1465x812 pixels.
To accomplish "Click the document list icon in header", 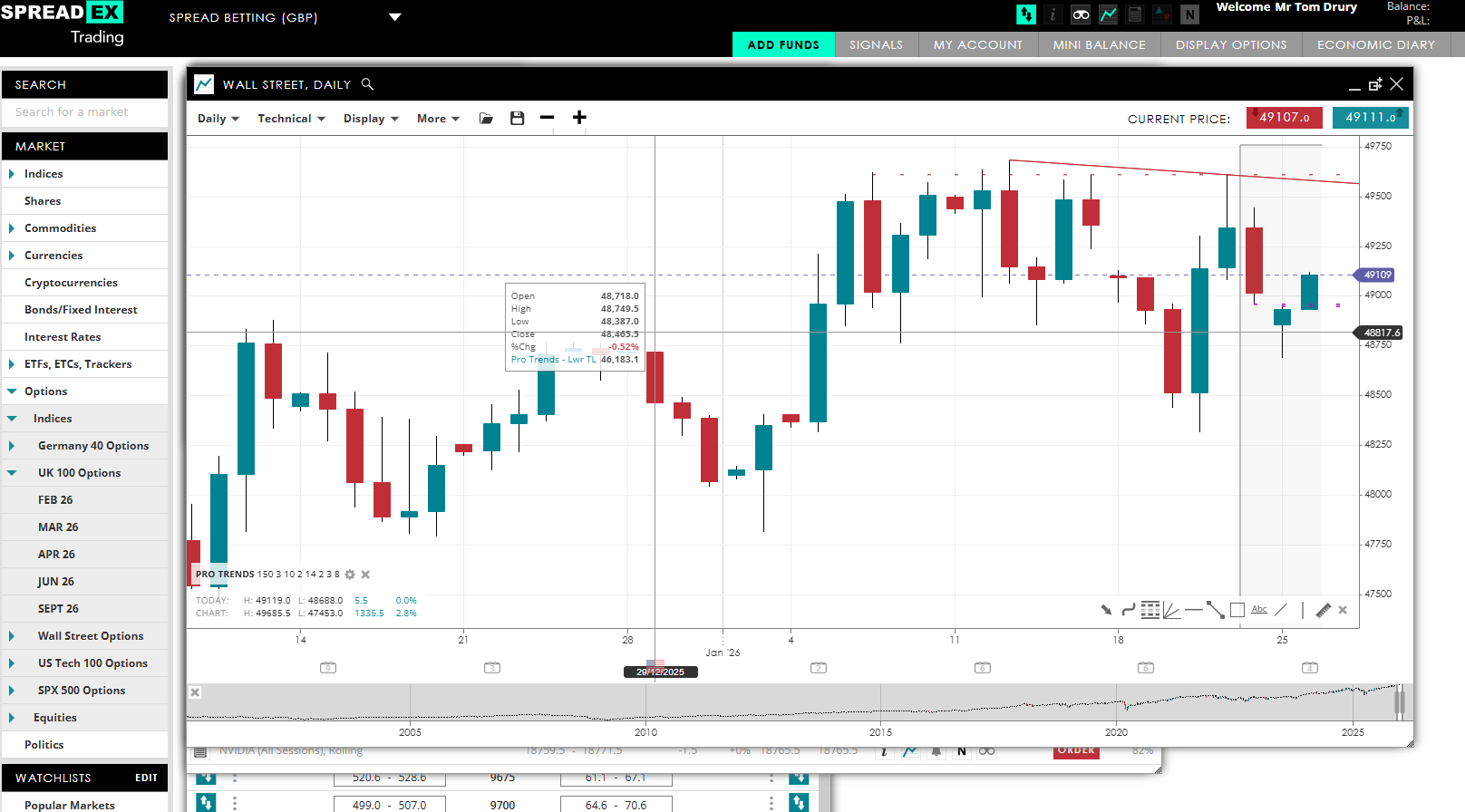I will coord(1135,14).
